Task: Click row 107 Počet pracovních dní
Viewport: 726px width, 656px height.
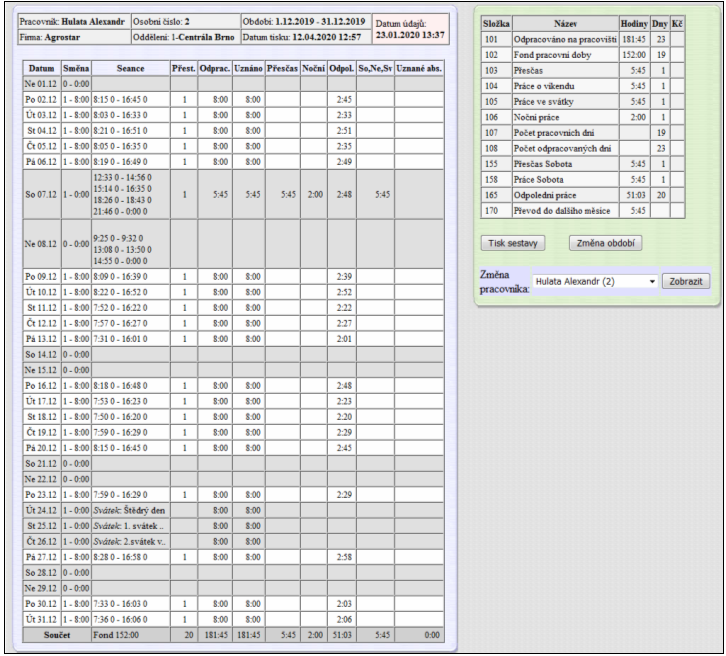Action: pyautogui.click(x=583, y=133)
